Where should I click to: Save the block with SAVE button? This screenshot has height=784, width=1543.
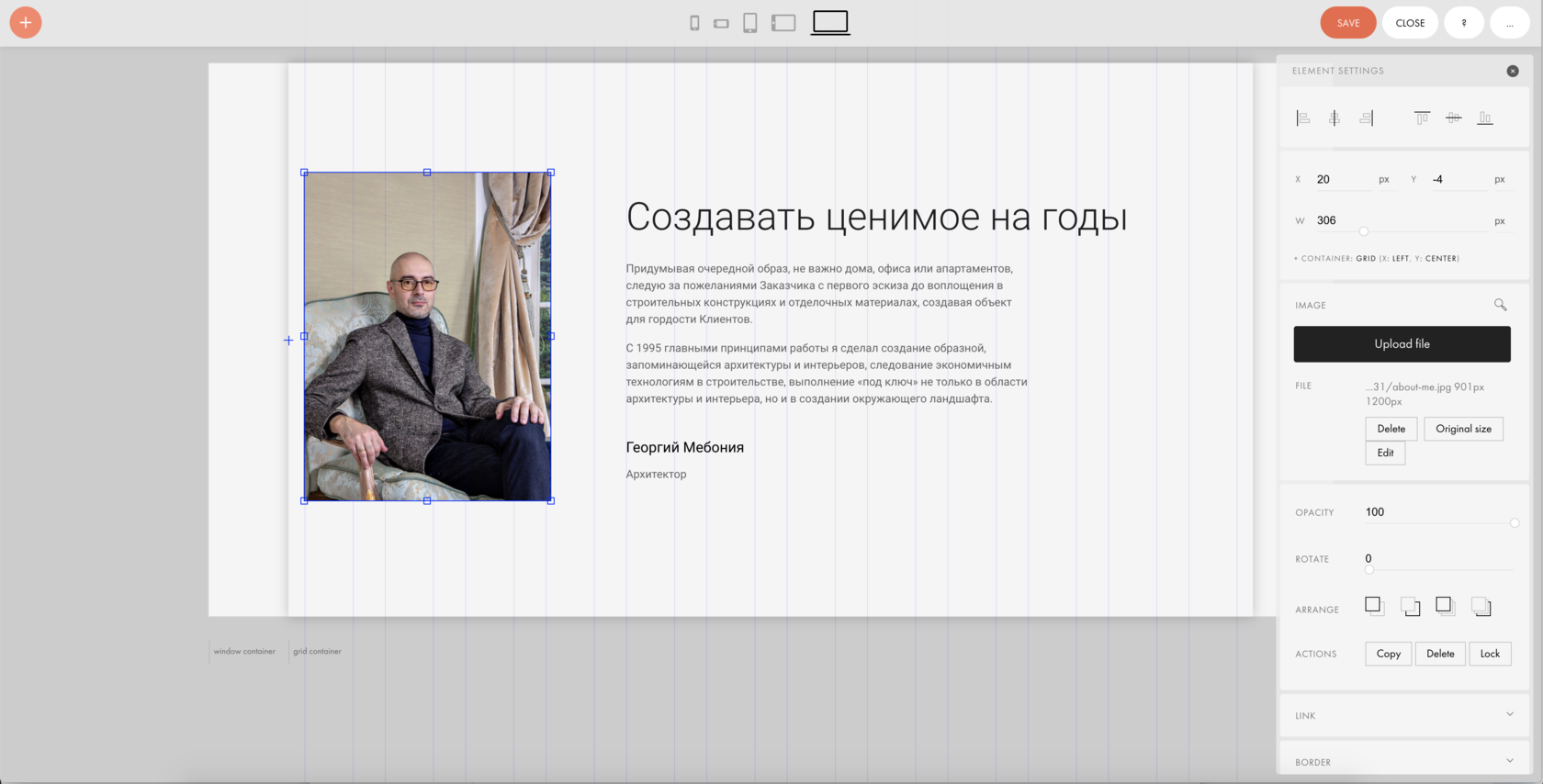[x=1348, y=23]
